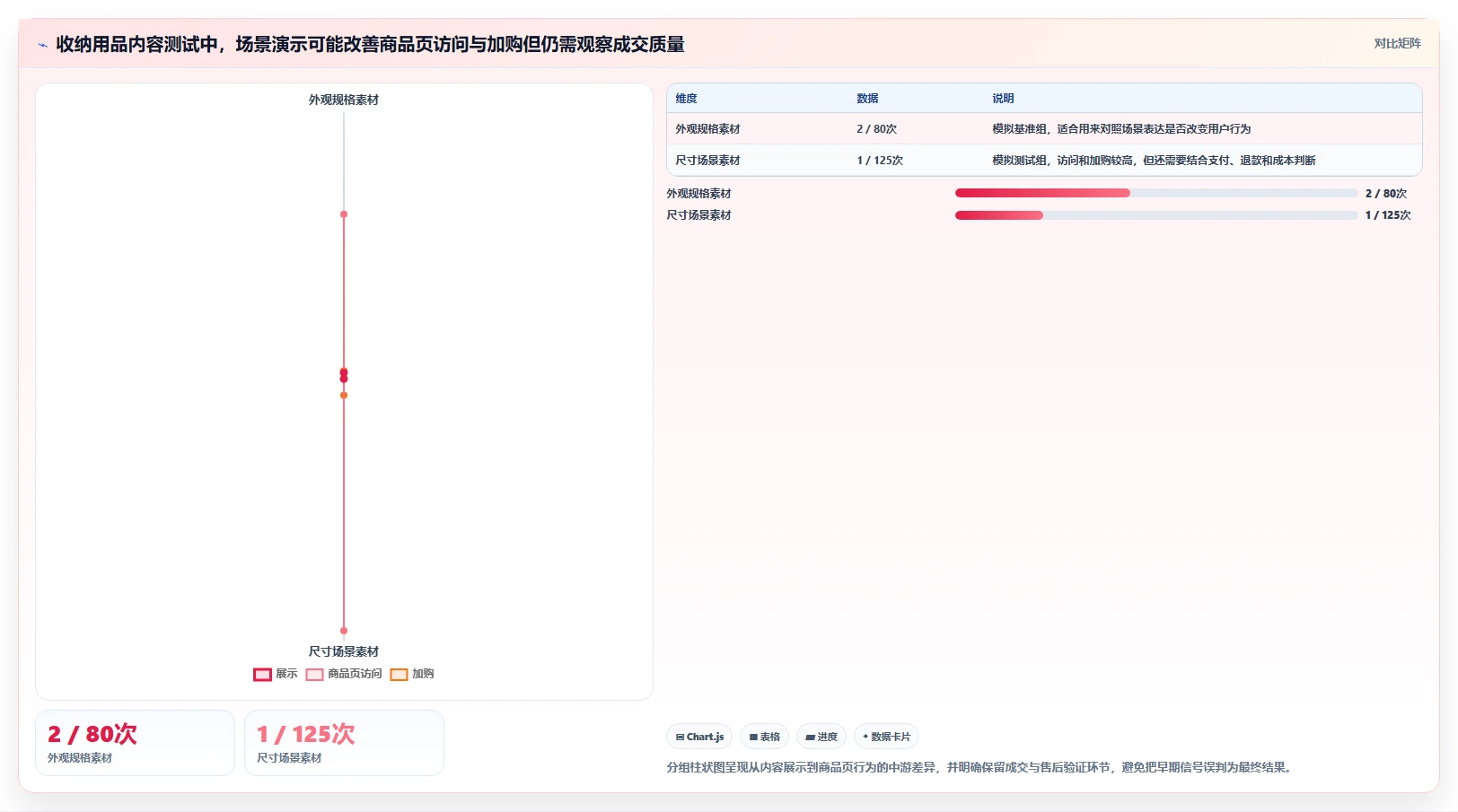This screenshot has height=812, width=1458.
Task: Click the 1 / 125次 table cell
Action: tap(880, 161)
